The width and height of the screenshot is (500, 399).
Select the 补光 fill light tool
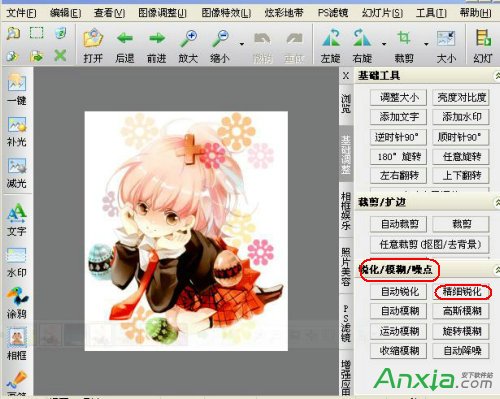tap(17, 131)
